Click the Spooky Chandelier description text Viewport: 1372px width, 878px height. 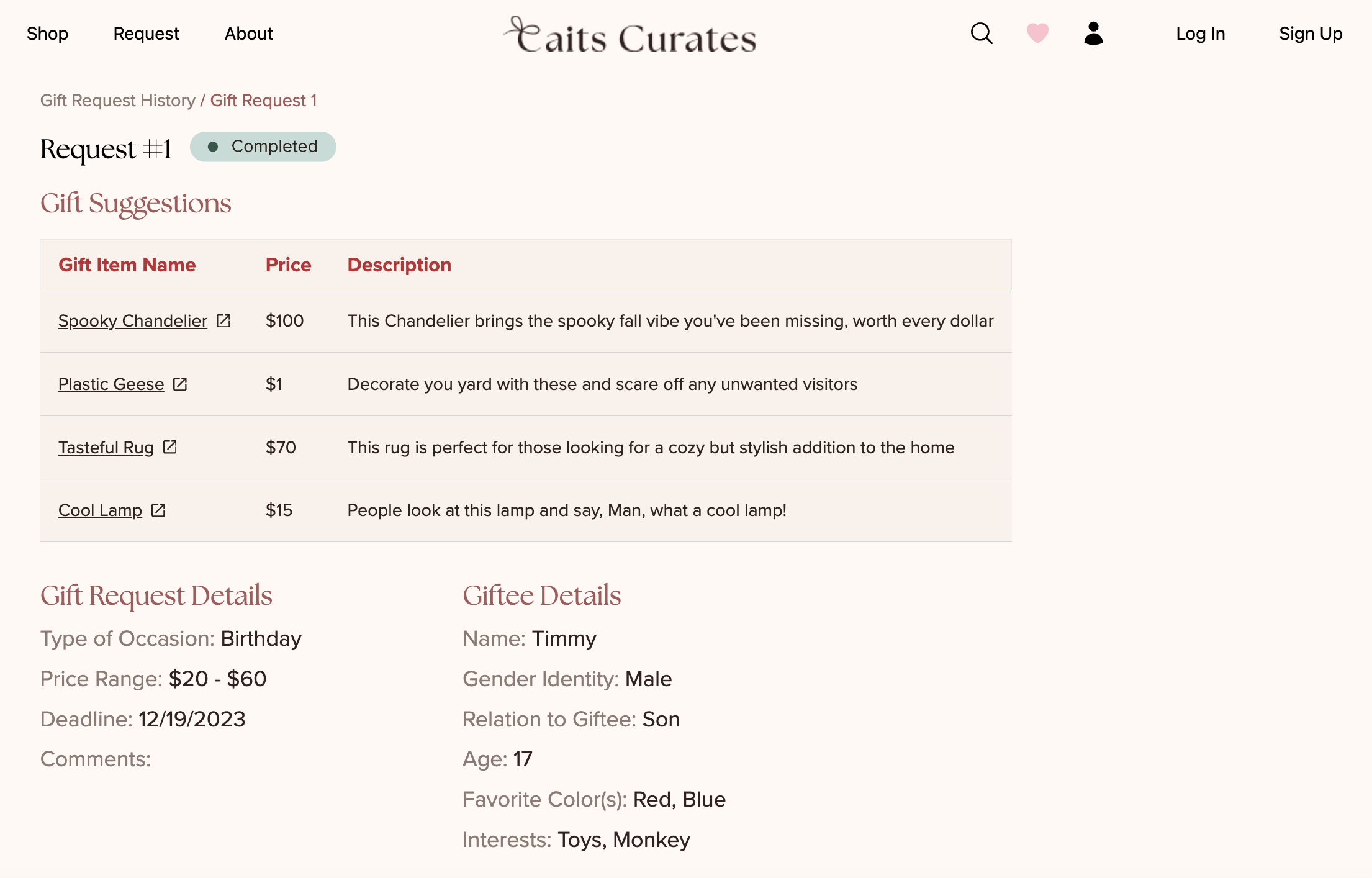(x=670, y=320)
